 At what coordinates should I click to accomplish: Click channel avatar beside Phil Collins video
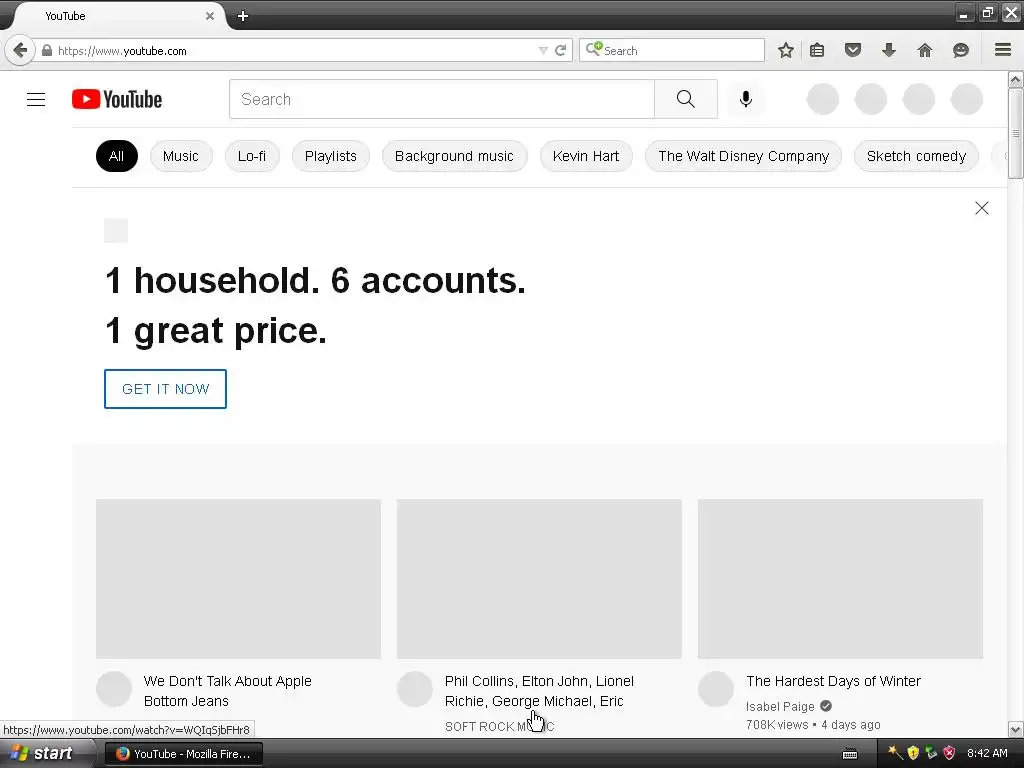(x=415, y=689)
